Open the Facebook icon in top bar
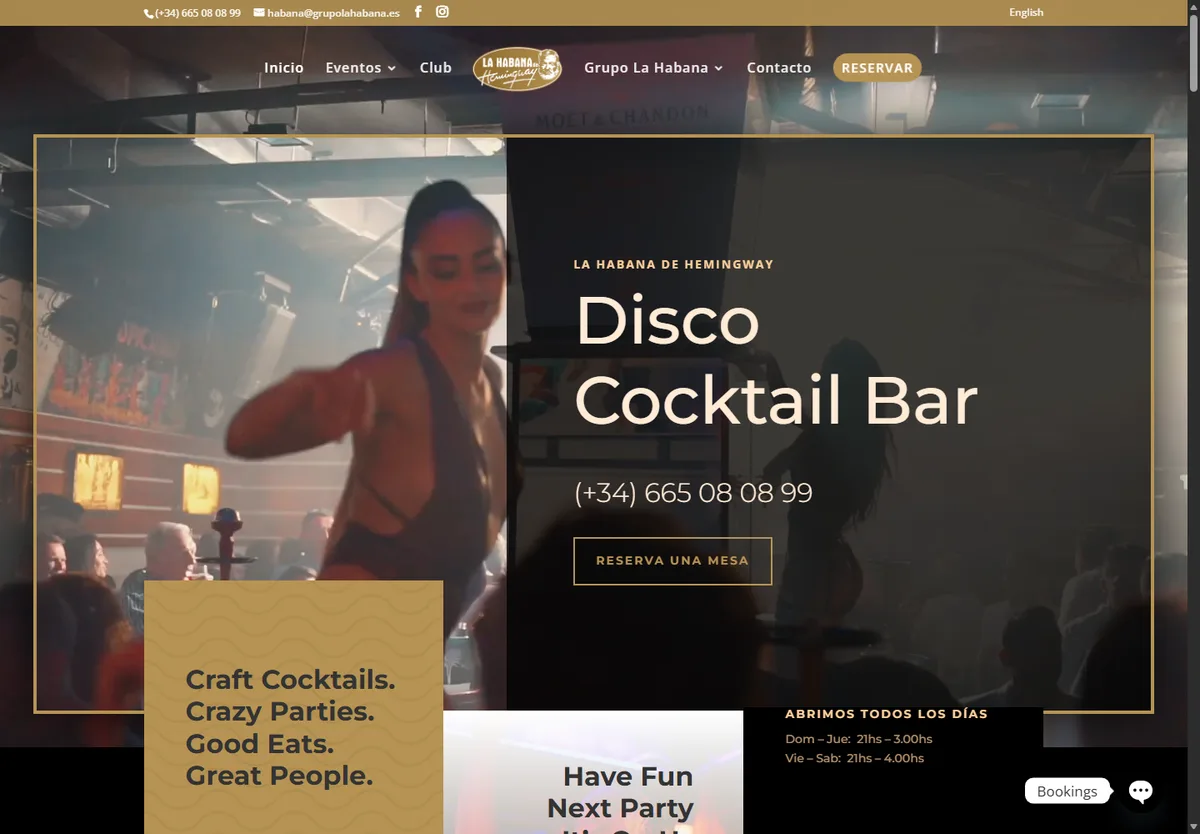 coord(418,12)
